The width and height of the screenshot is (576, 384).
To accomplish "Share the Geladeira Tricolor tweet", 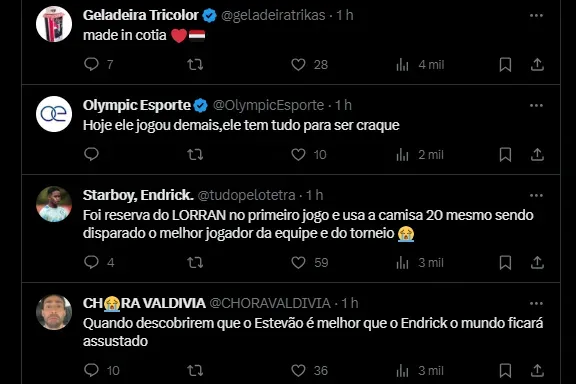I will pyautogui.click(x=537, y=64).
